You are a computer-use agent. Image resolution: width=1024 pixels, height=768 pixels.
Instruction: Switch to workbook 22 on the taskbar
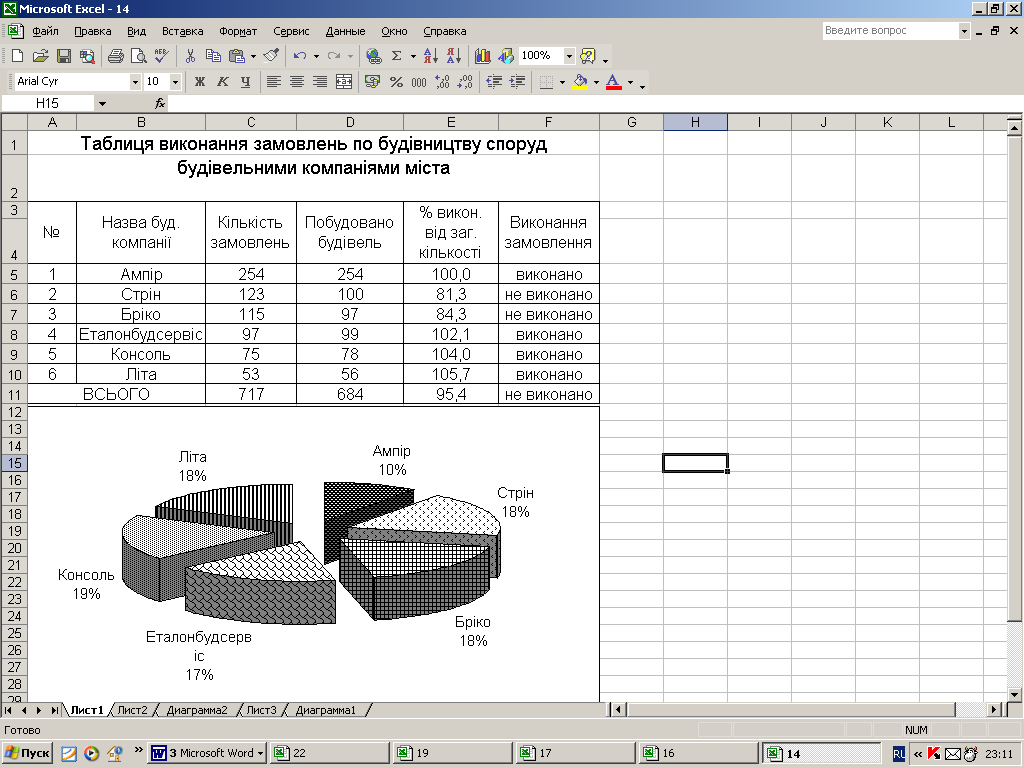click(x=329, y=753)
